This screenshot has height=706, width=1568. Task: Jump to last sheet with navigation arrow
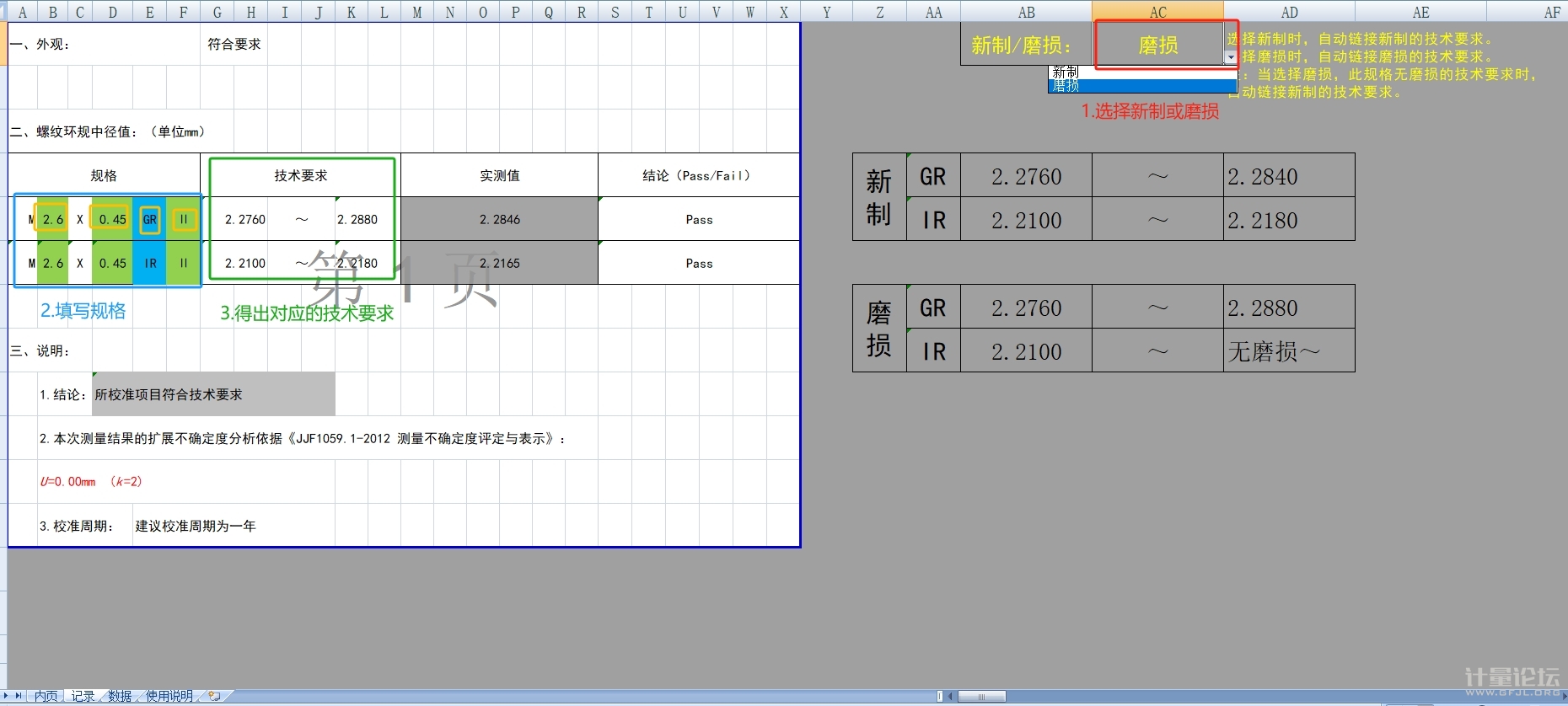pos(19,696)
